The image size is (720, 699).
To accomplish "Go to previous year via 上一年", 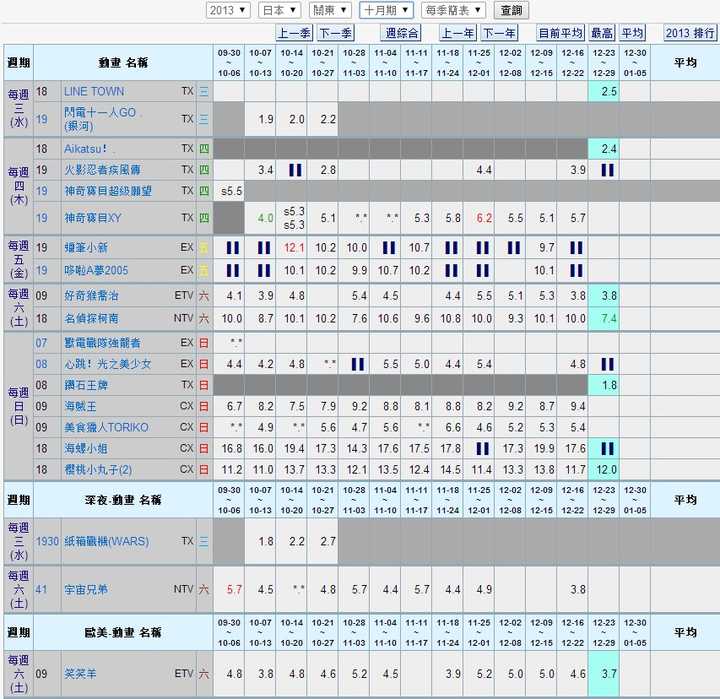I will 457,33.
